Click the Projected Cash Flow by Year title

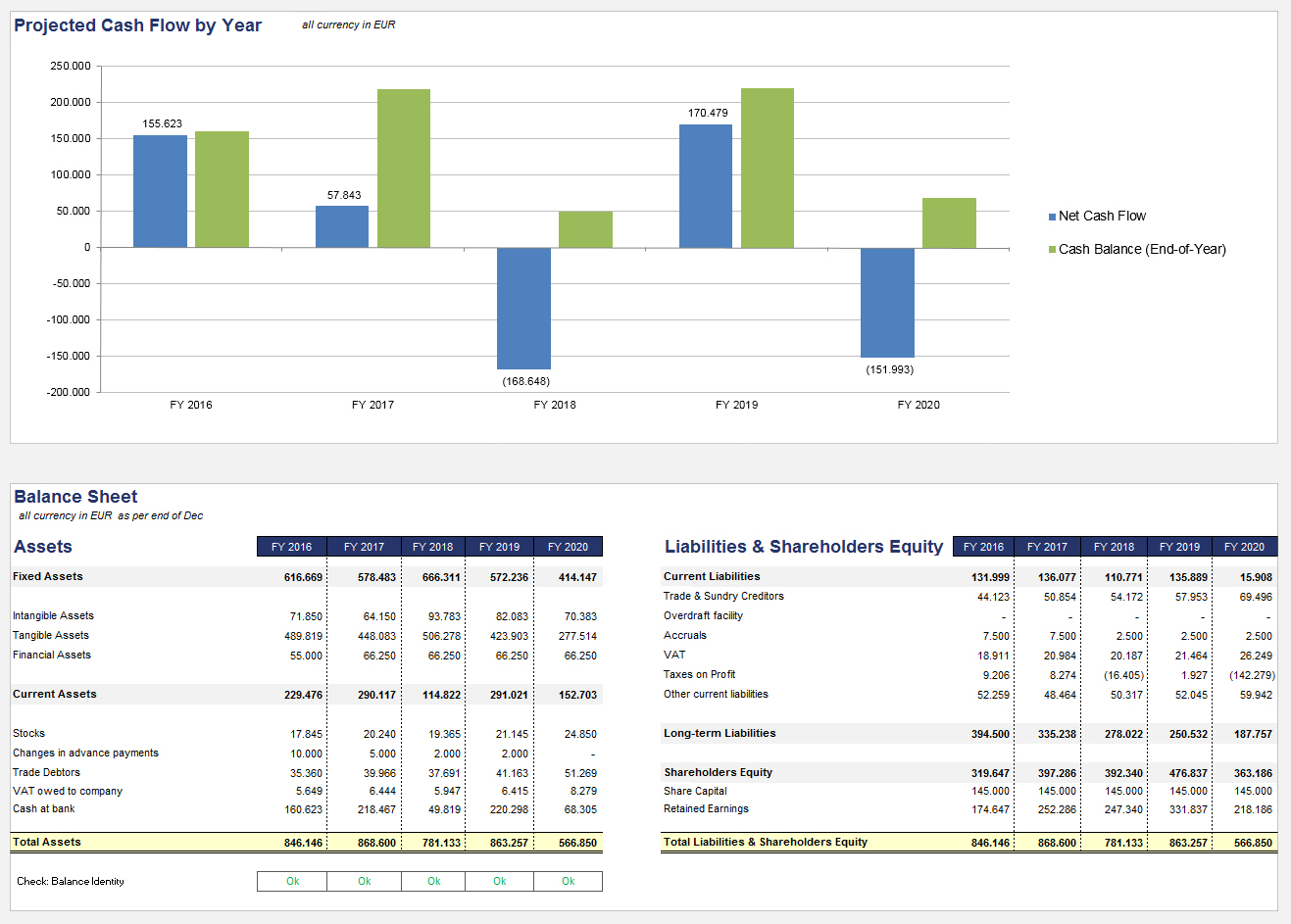137,25
